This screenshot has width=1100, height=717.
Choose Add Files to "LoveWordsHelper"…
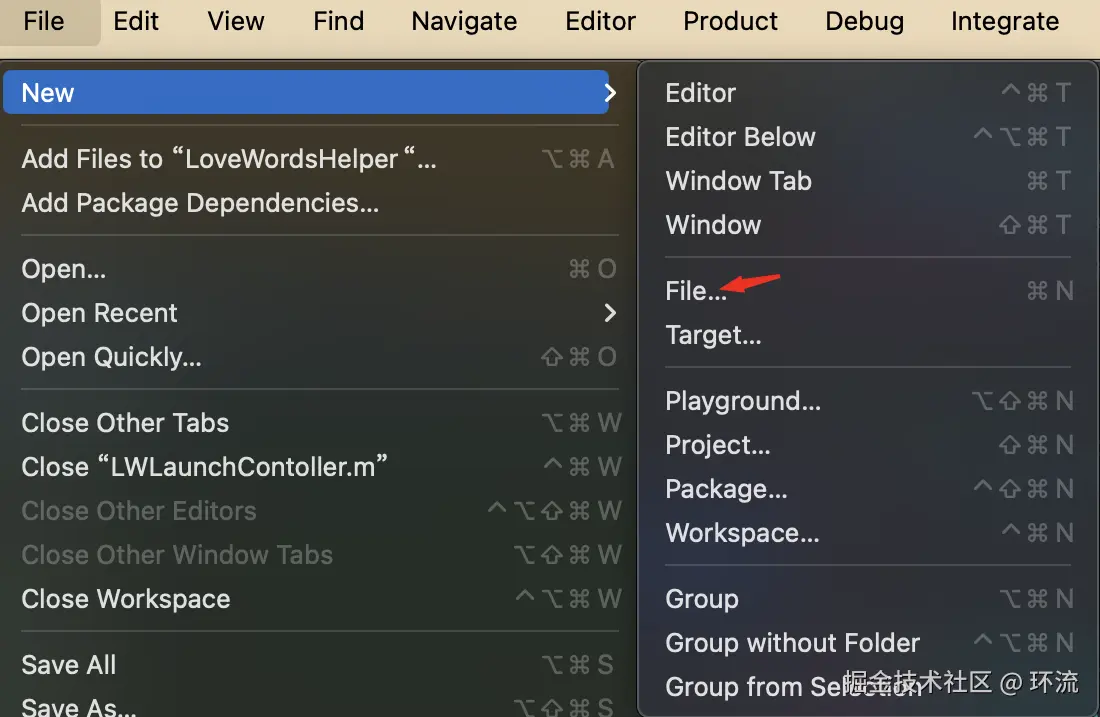point(229,159)
